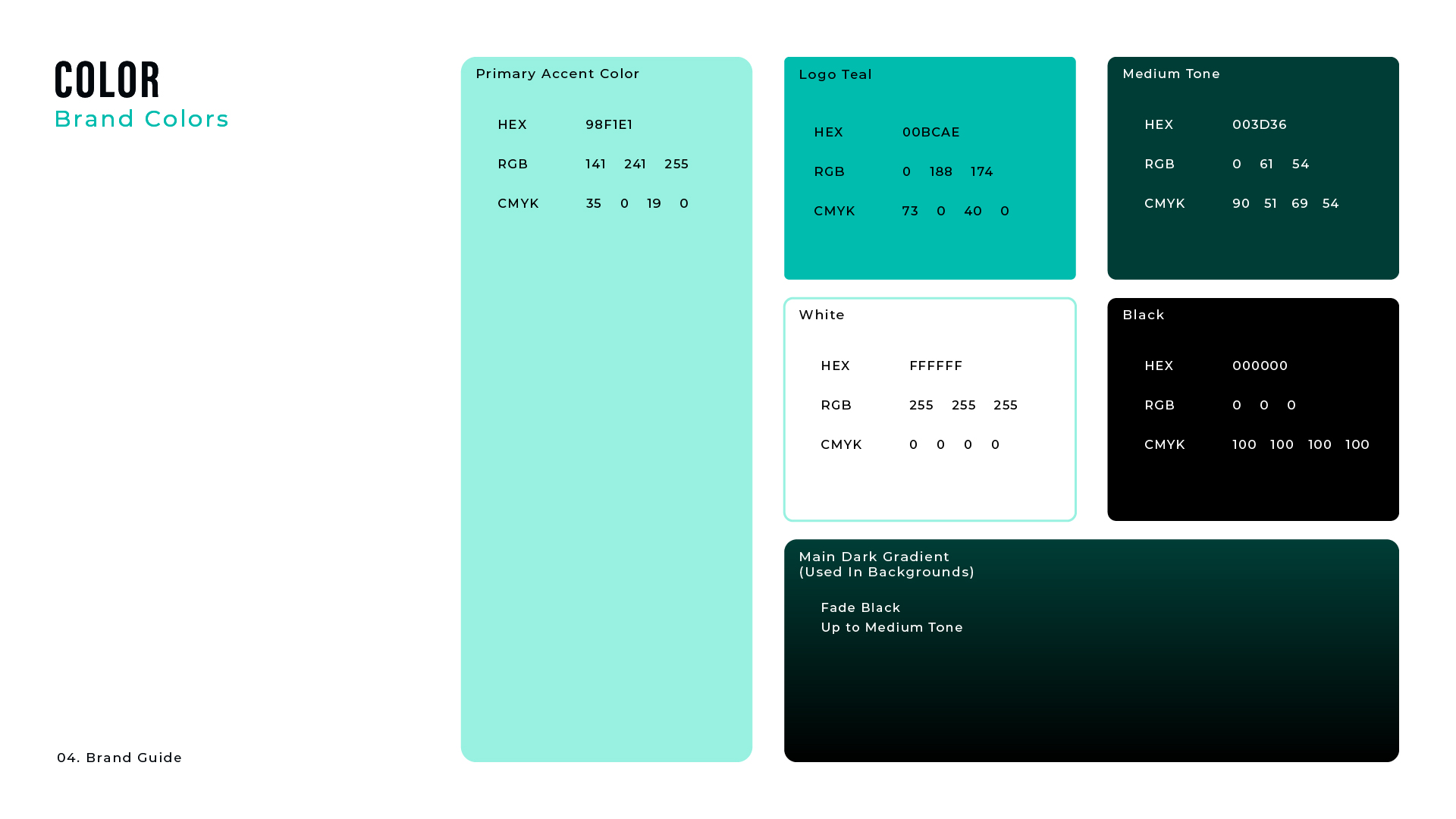Click the Up to Medium Tone text

(x=891, y=627)
